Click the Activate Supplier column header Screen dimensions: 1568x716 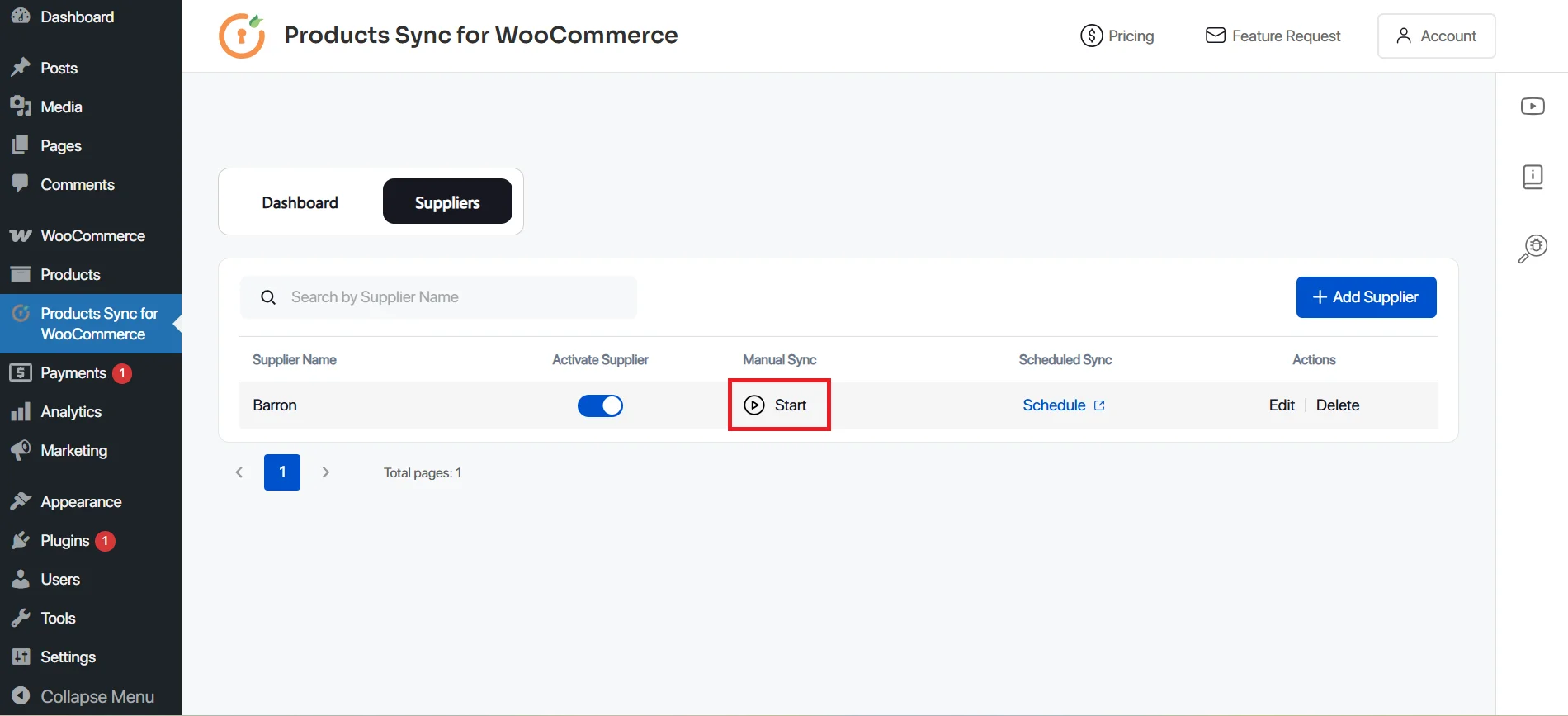coord(600,360)
